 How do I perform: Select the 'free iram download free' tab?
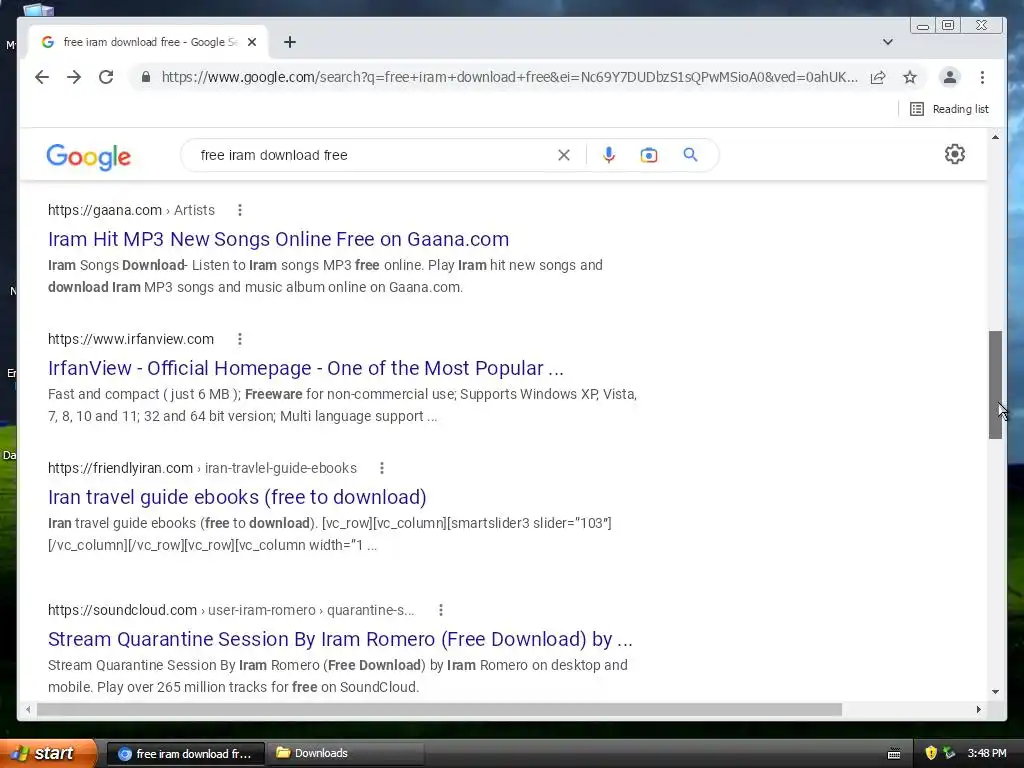[x=147, y=42]
